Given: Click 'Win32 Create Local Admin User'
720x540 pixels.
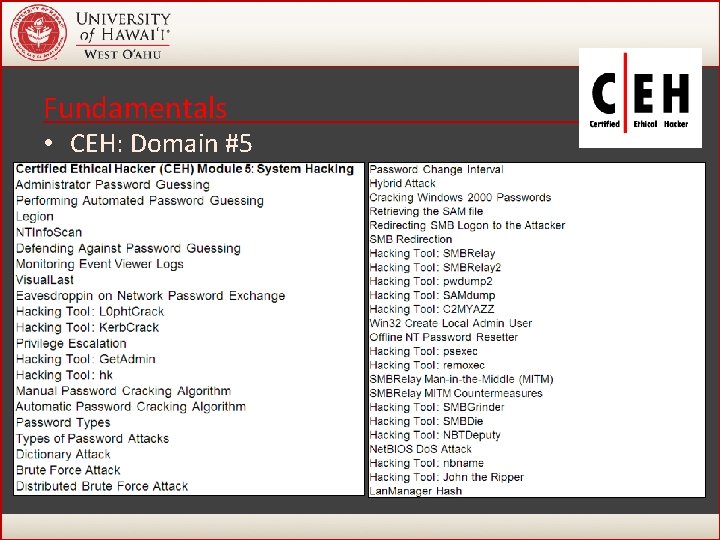Looking at the screenshot, I should point(450,323).
